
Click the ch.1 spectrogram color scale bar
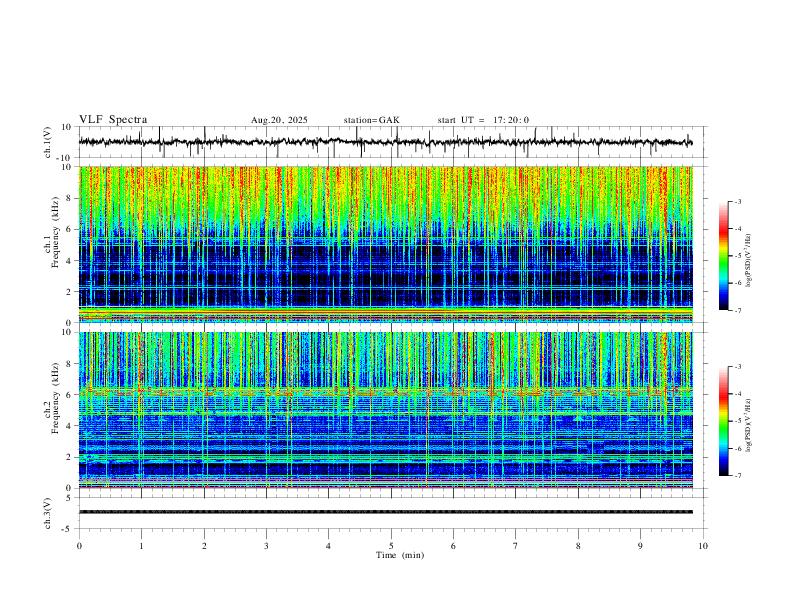click(x=723, y=256)
